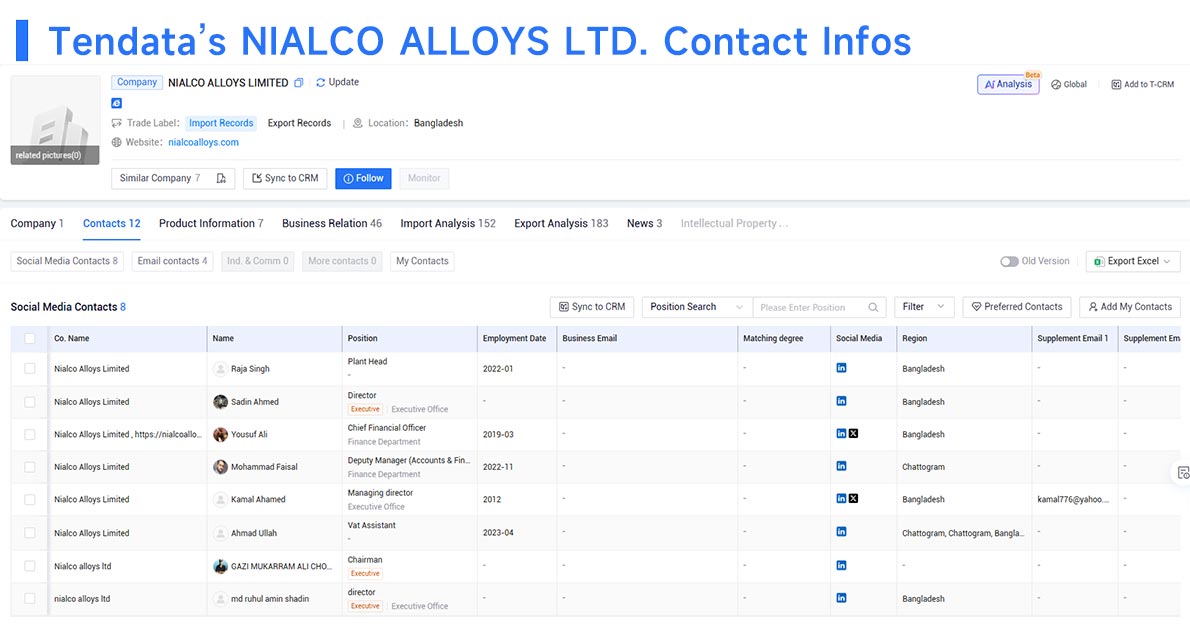Toggle the Old Version switch

(x=1009, y=261)
